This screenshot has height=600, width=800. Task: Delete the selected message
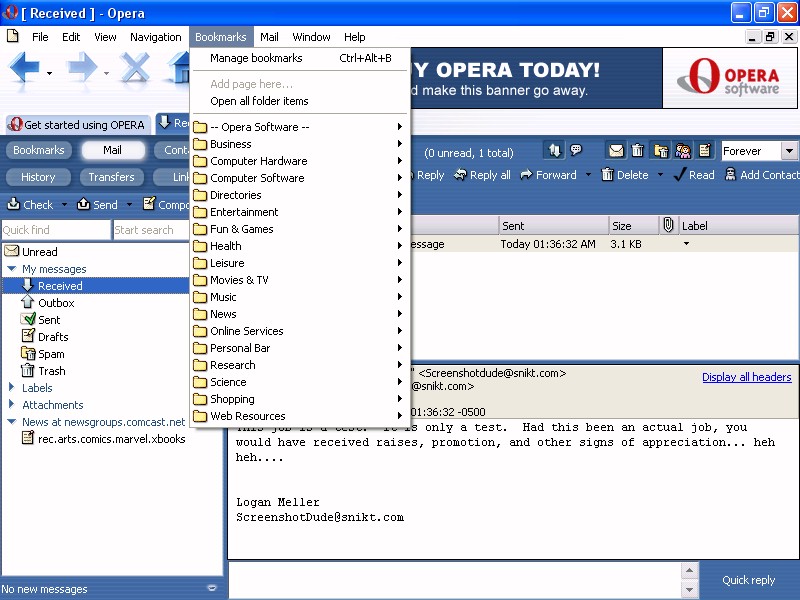pyautogui.click(x=625, y=175)
